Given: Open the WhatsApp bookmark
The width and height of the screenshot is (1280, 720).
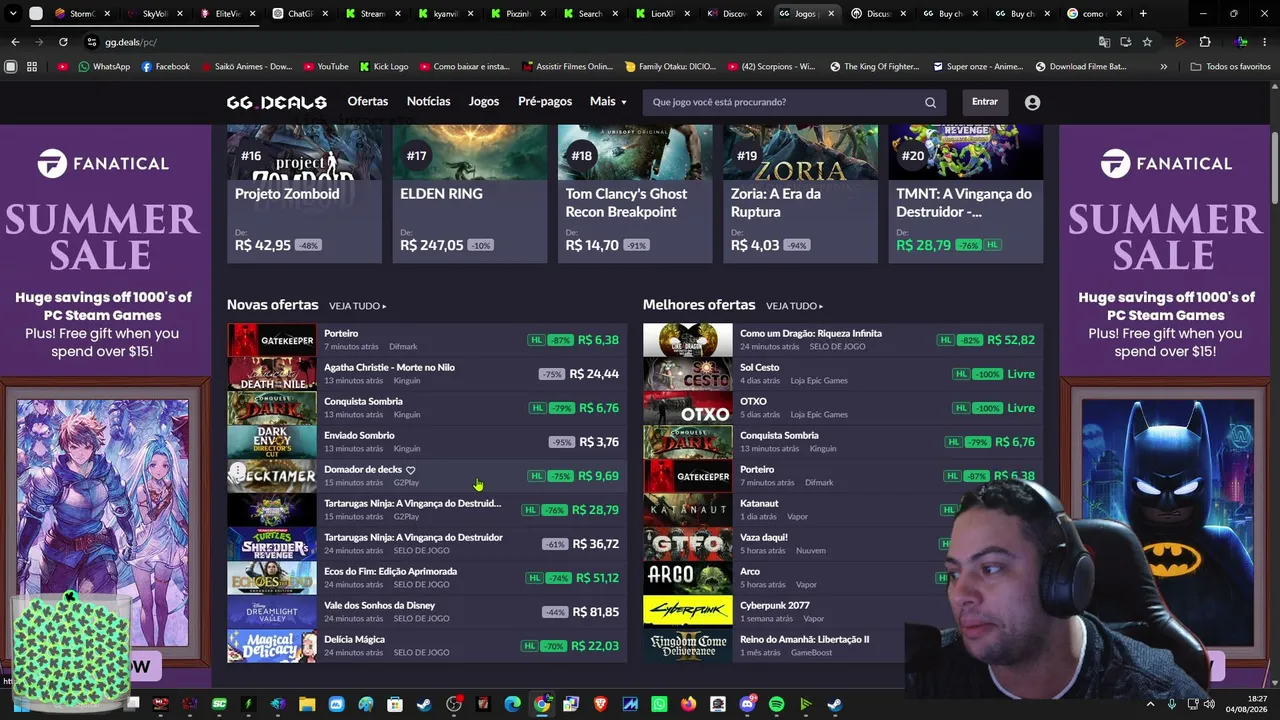Looking at the screenshot, I should point(104,67).
